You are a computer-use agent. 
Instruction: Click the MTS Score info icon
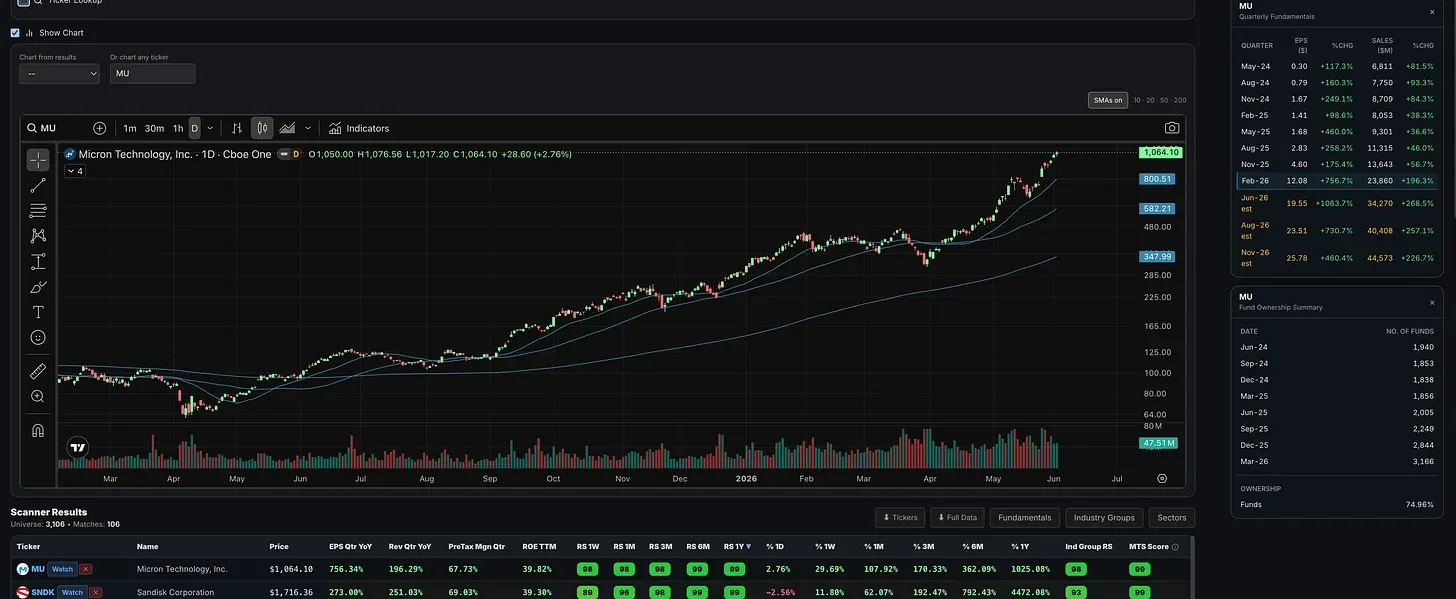[1175, 547]
